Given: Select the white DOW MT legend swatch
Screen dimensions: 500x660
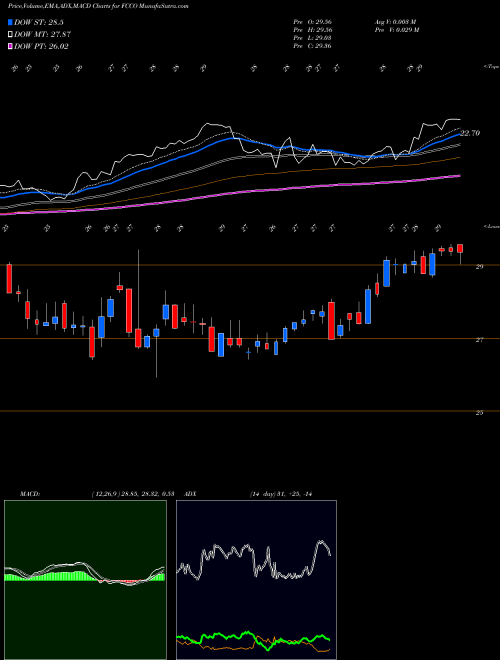Looking at the screenshot, I should click(x=11, y=35).
